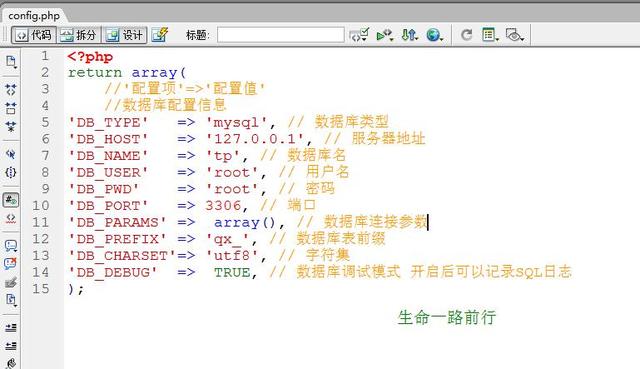Click the 'qx_' prefix value
The image size is (640, 369).
coord(227,240)
